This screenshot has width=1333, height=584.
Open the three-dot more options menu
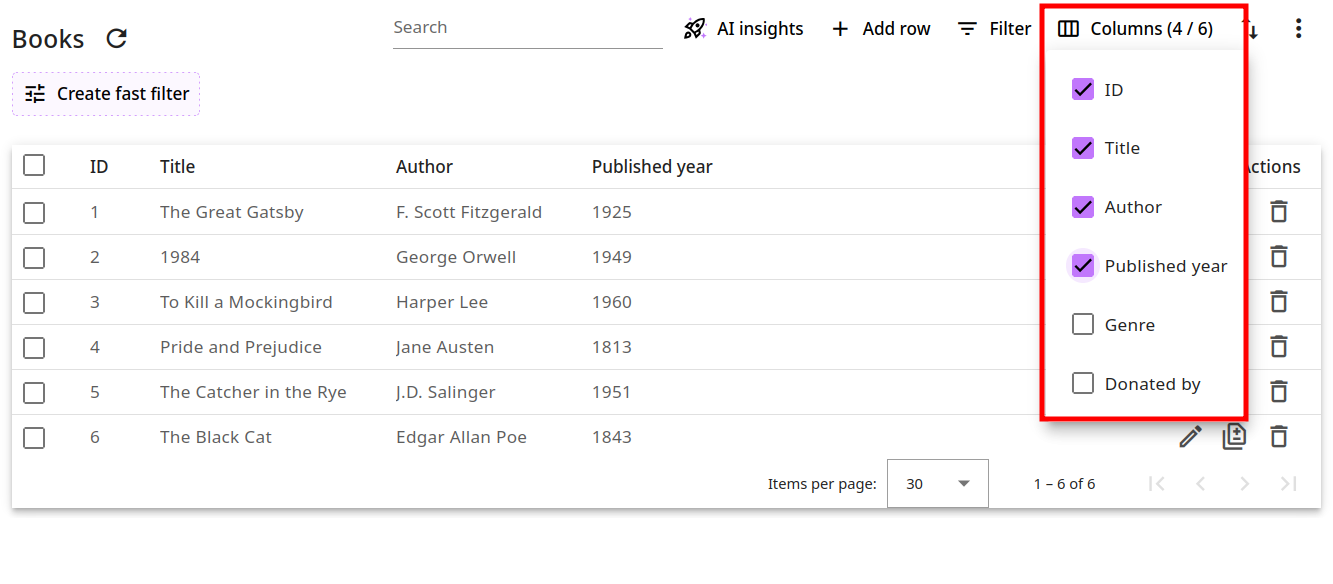pyautogui.click(x=1298, y=29)
